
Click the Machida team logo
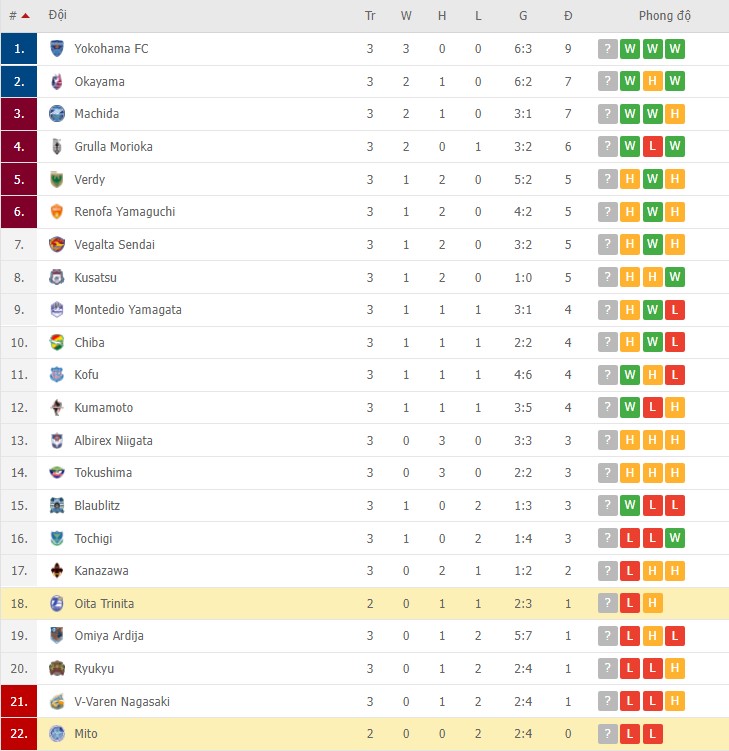pyautogui.click(x=57, y=114)
